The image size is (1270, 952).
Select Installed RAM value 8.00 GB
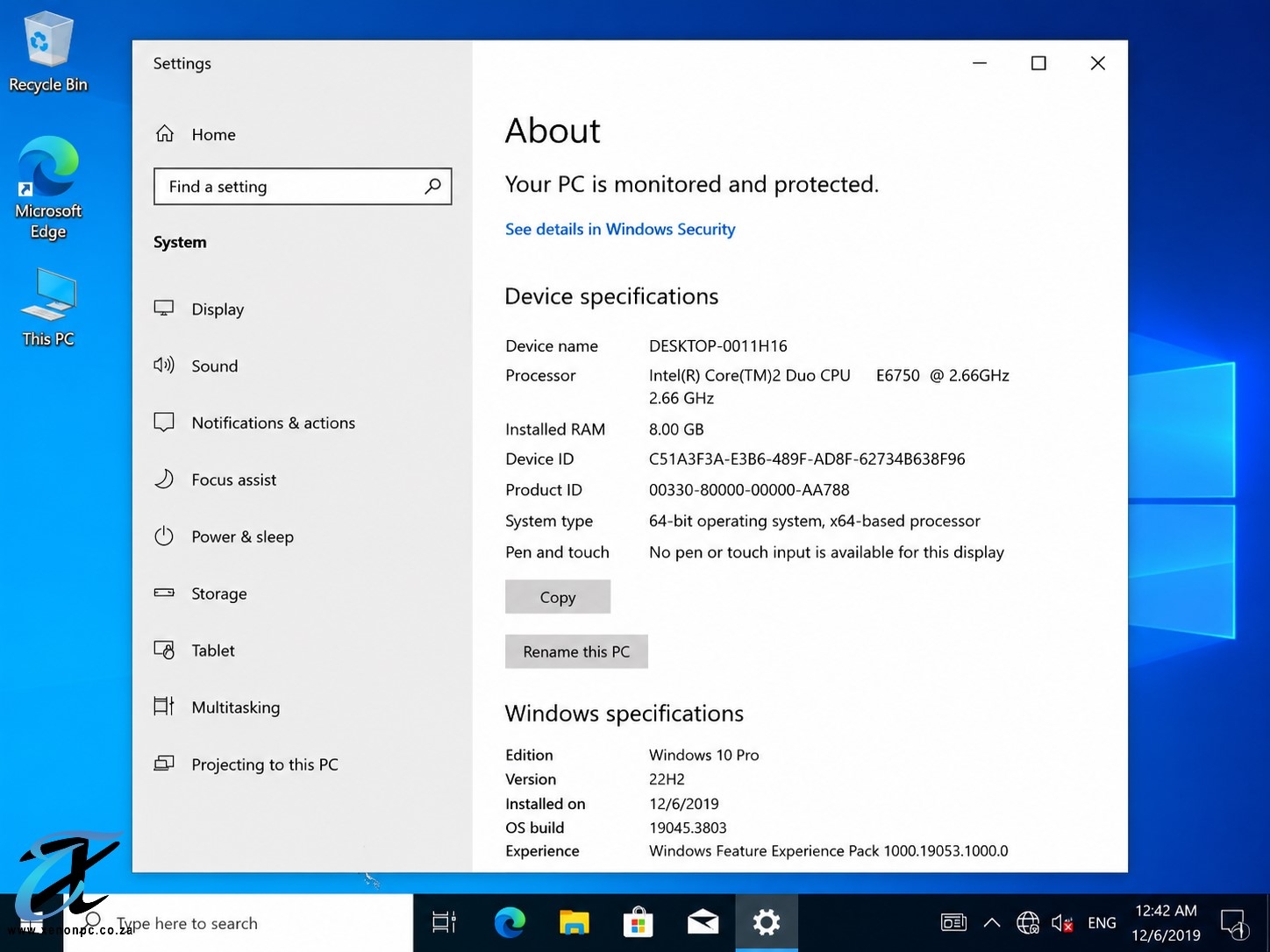coord(676,430)
